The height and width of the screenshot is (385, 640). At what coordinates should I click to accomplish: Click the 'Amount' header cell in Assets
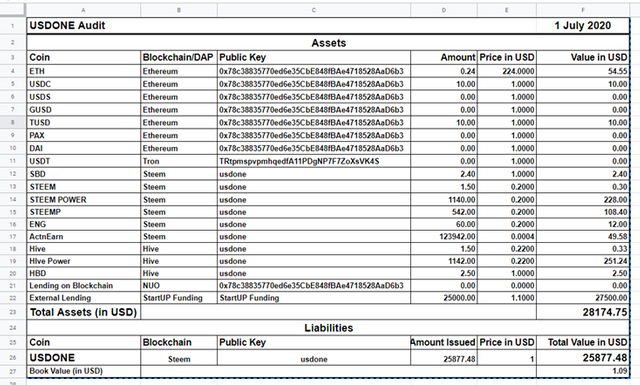click(x=444, y=58)
